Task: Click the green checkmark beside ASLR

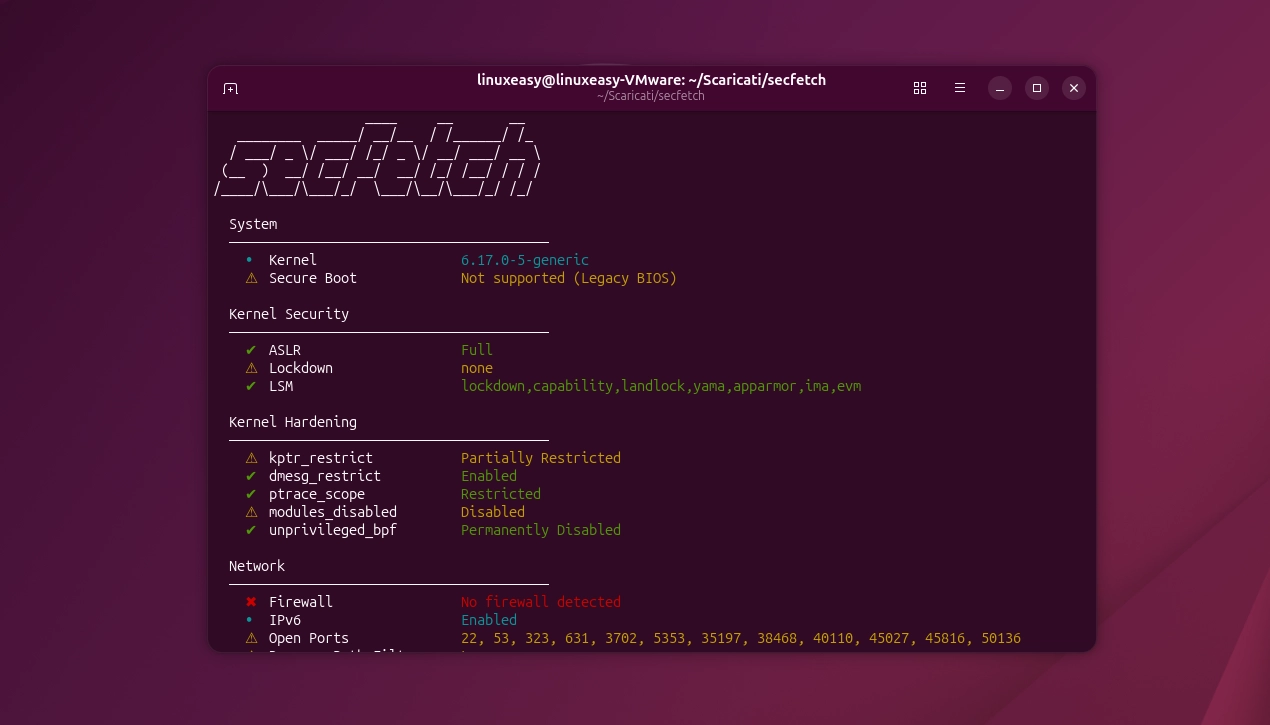Action: [x=251, y=350]
